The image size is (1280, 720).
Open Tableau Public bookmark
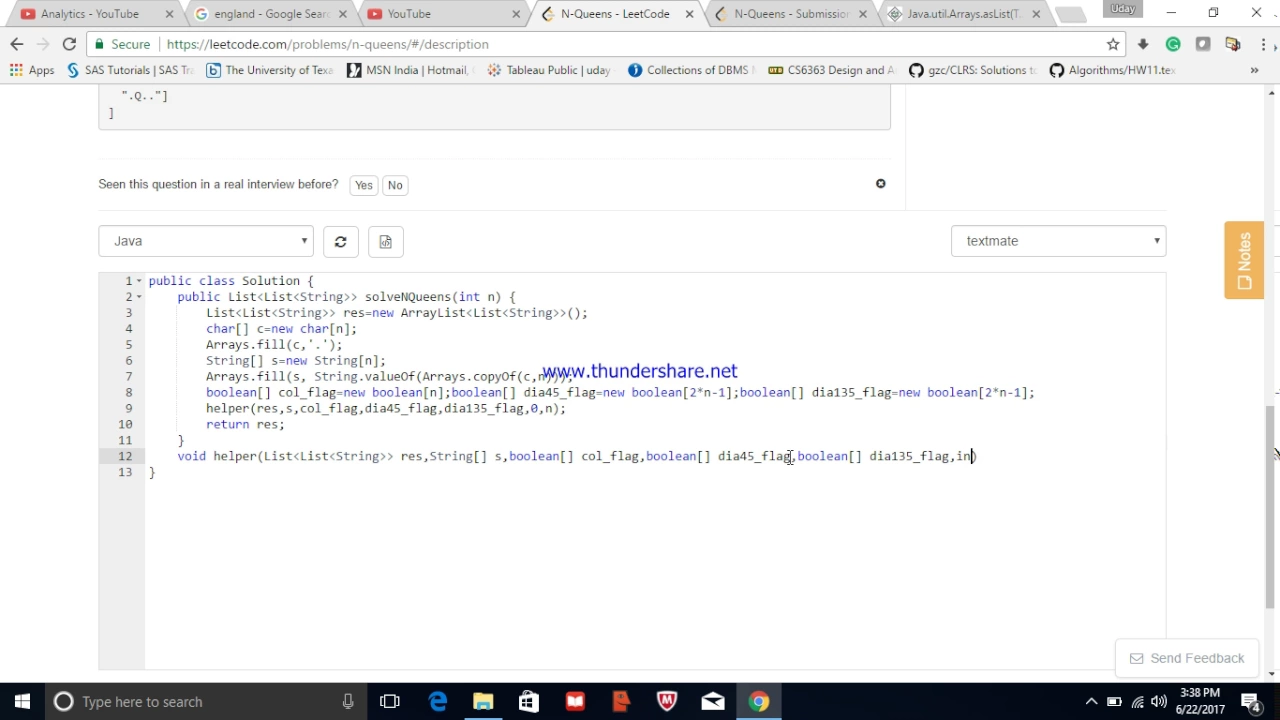[x=548, y=70]
